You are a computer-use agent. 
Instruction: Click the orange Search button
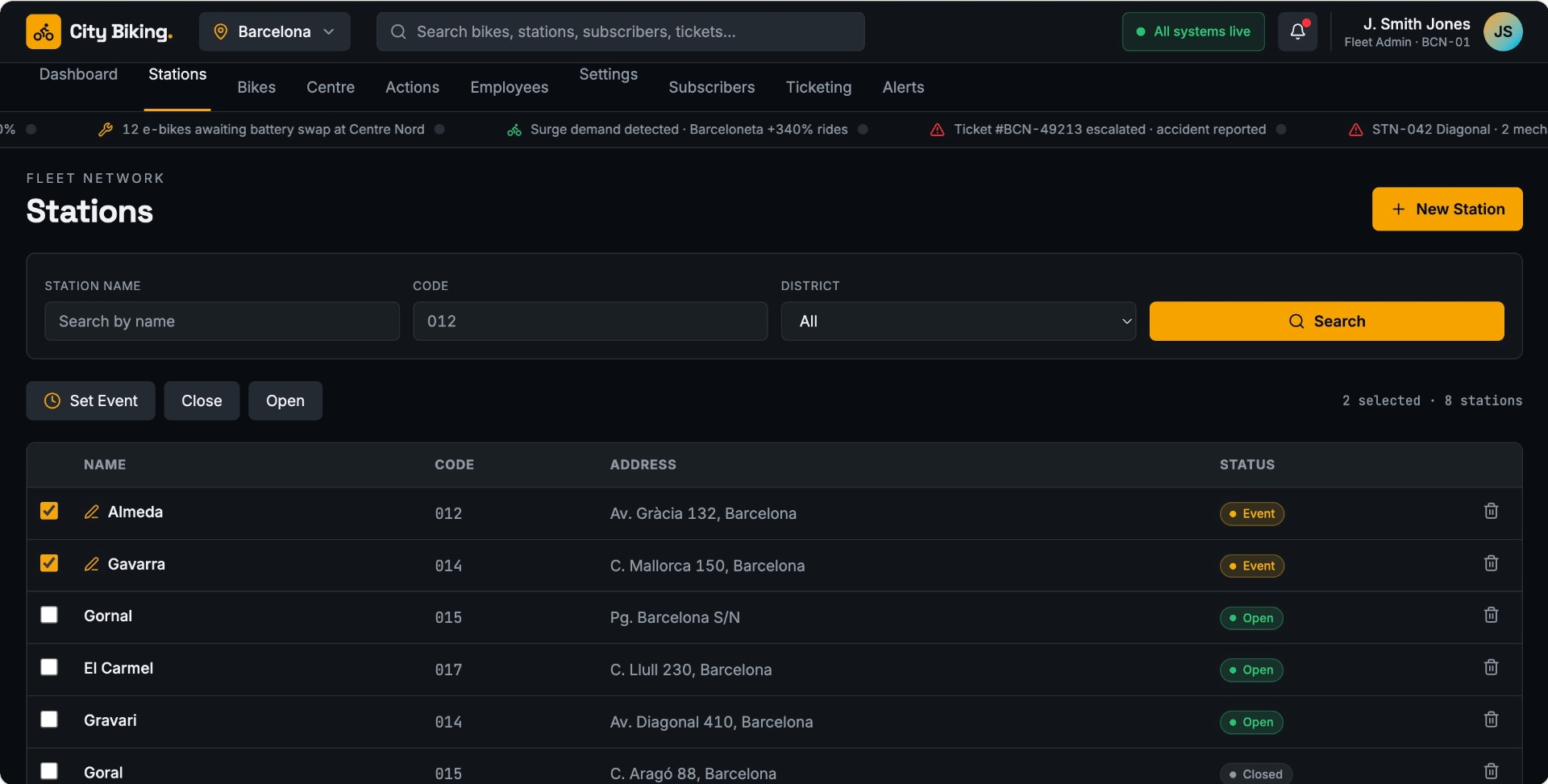(1326, 321)
